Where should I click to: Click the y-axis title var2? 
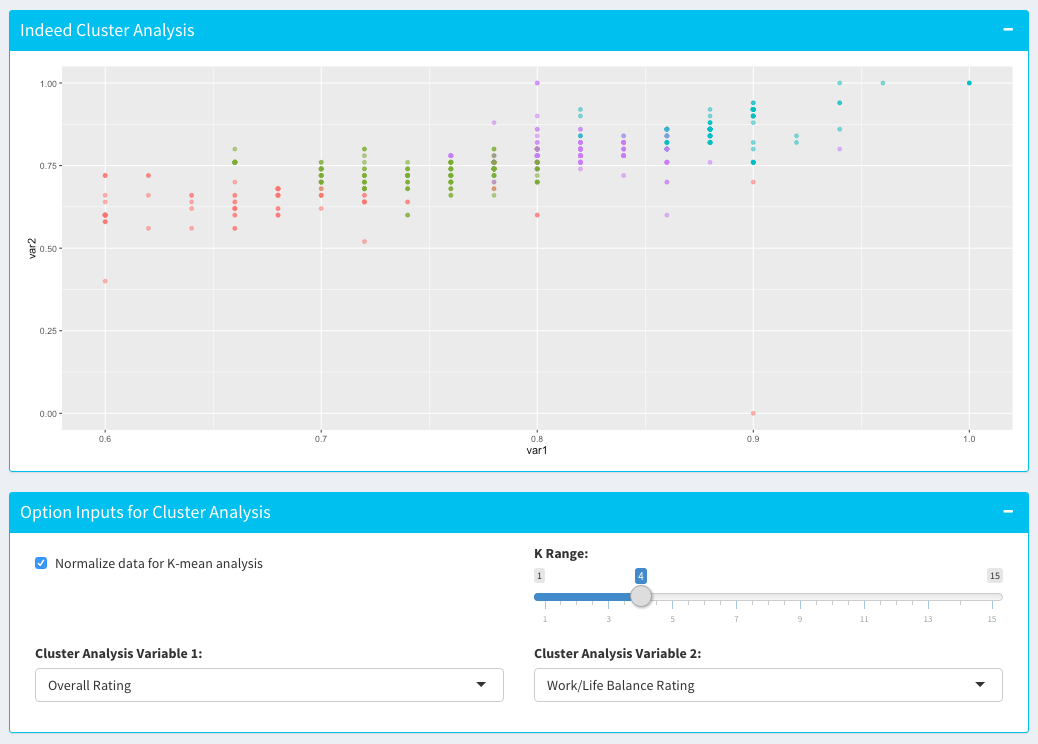tap(32, 248)
